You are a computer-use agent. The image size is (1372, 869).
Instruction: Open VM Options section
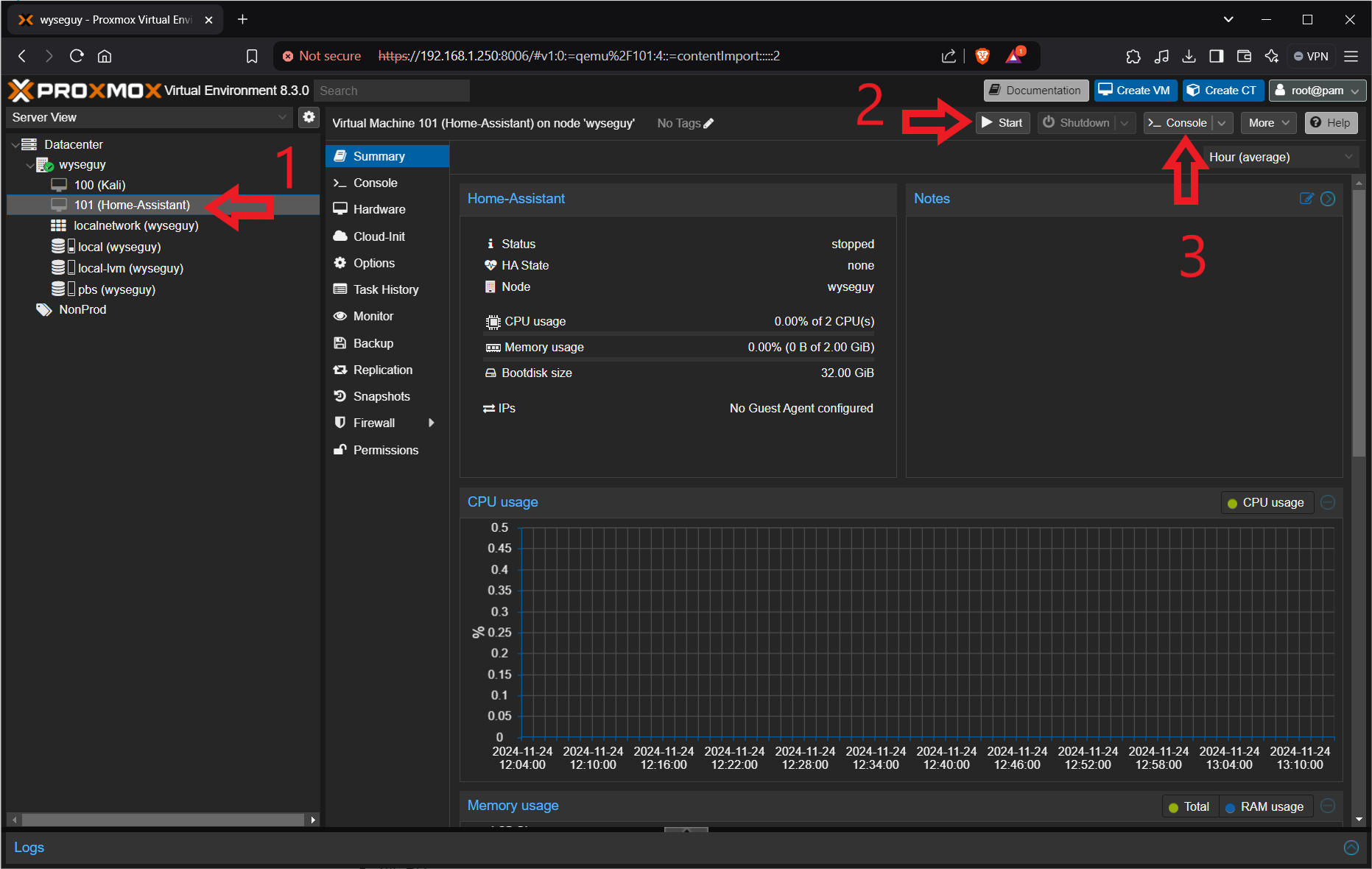click(387, 263)
